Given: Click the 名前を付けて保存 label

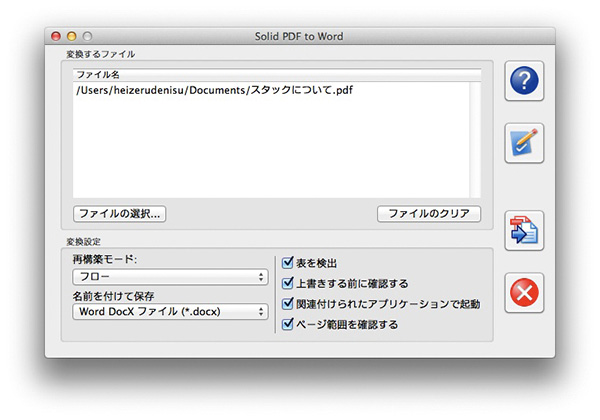Looking at the screenshot, I should click(113, 296).
